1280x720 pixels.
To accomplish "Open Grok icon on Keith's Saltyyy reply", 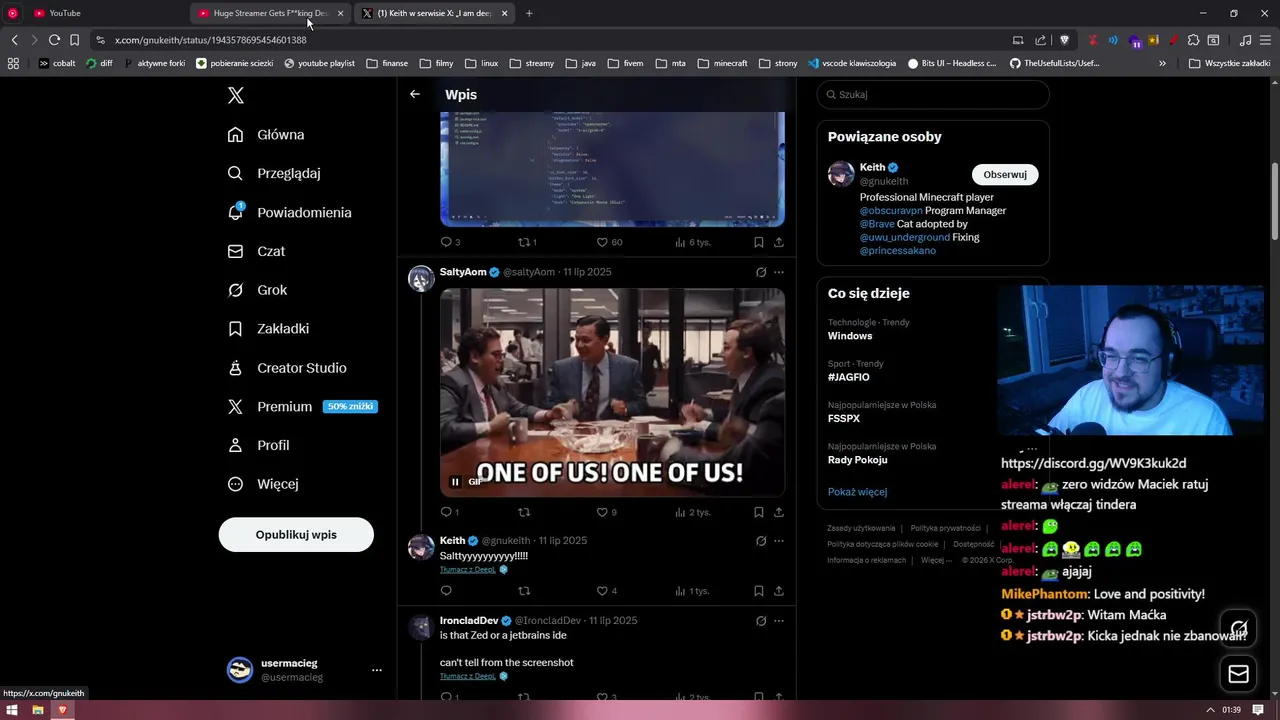I will tap(761, 541).
